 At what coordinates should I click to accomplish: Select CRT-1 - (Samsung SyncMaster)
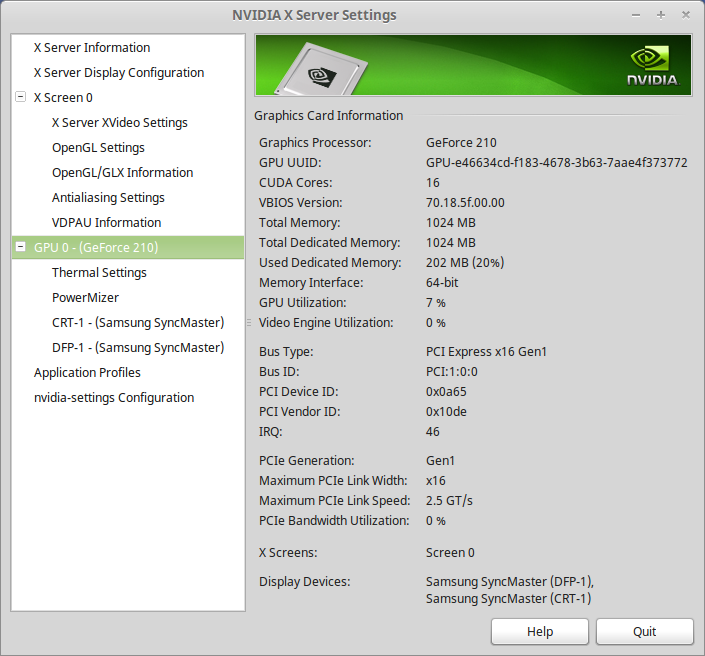(138, 323)
